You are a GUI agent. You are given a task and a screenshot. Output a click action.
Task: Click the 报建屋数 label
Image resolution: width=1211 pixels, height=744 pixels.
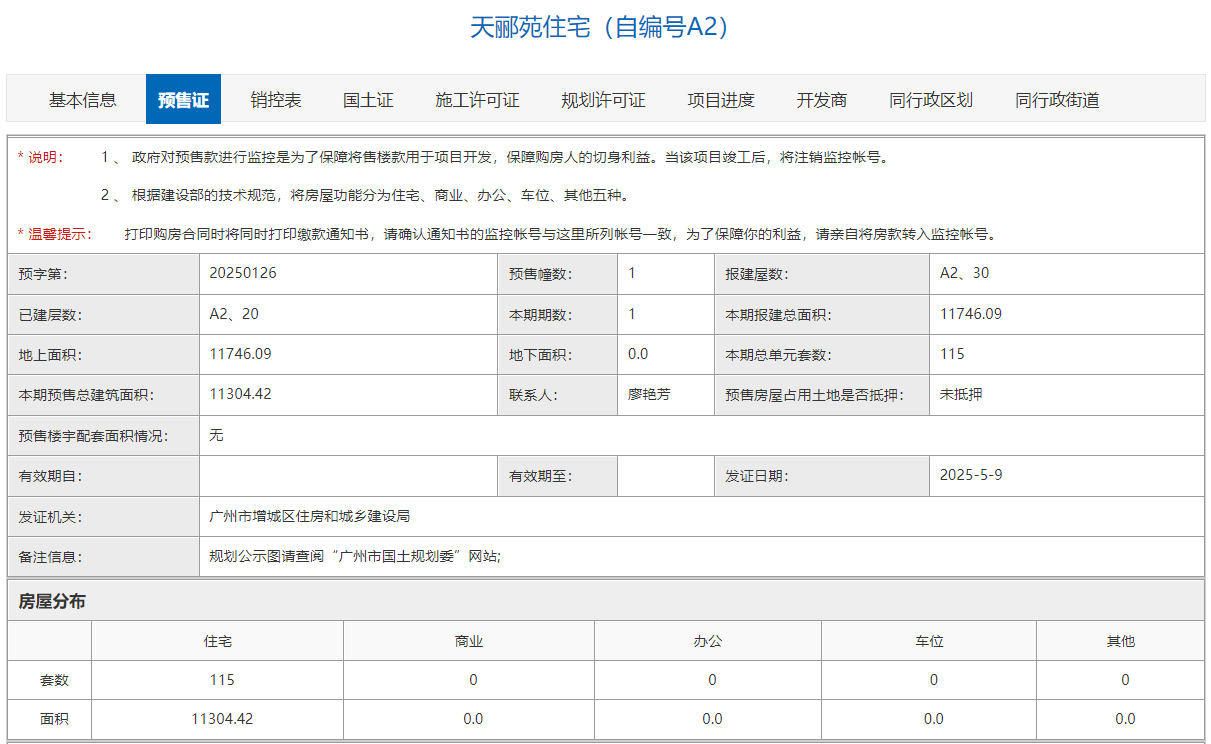(x=758, y=274)
